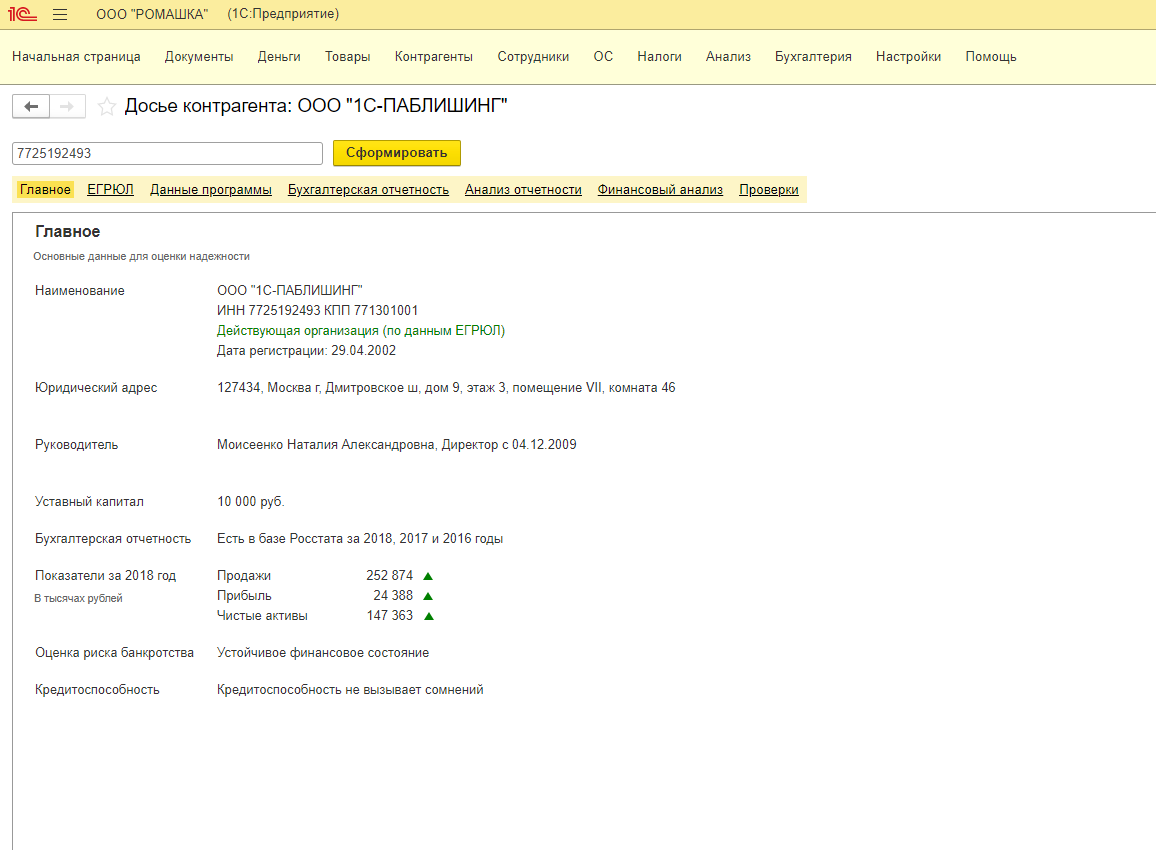The image size is (1156, 850).
Task: Open the Настройки menu
Action: click(908, 57)
